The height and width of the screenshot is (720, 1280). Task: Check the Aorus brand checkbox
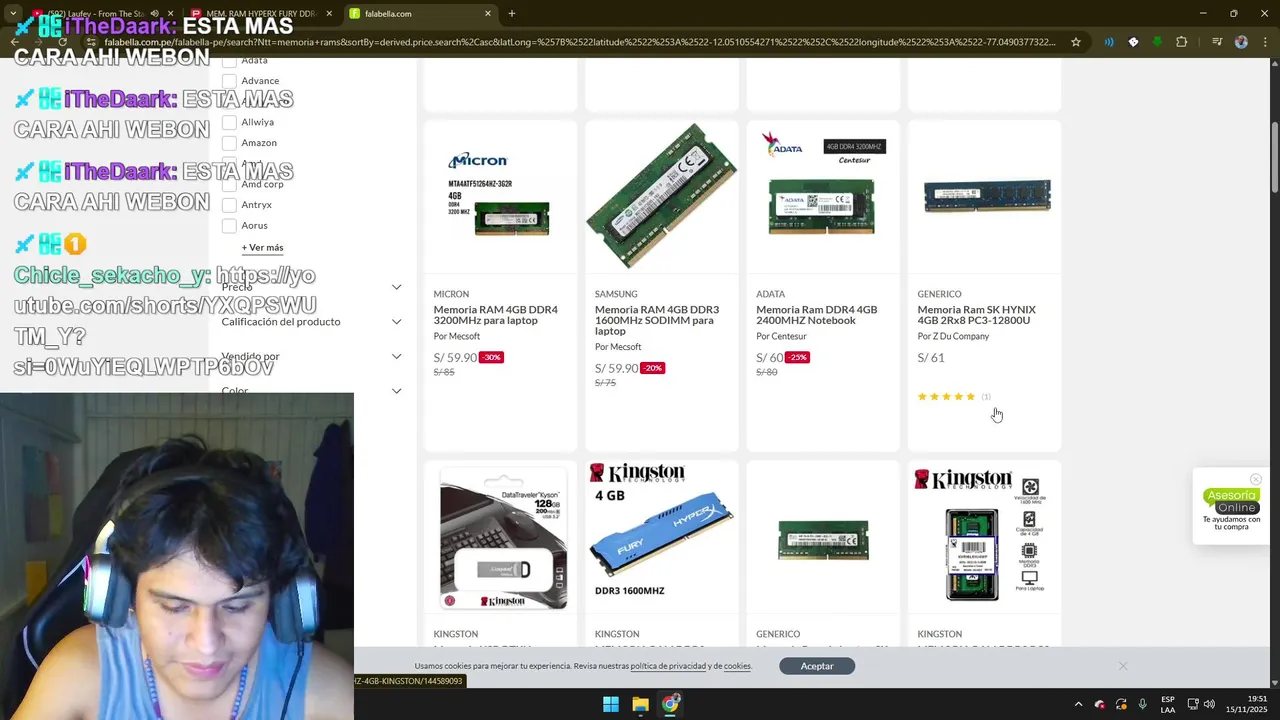[229, 226]
